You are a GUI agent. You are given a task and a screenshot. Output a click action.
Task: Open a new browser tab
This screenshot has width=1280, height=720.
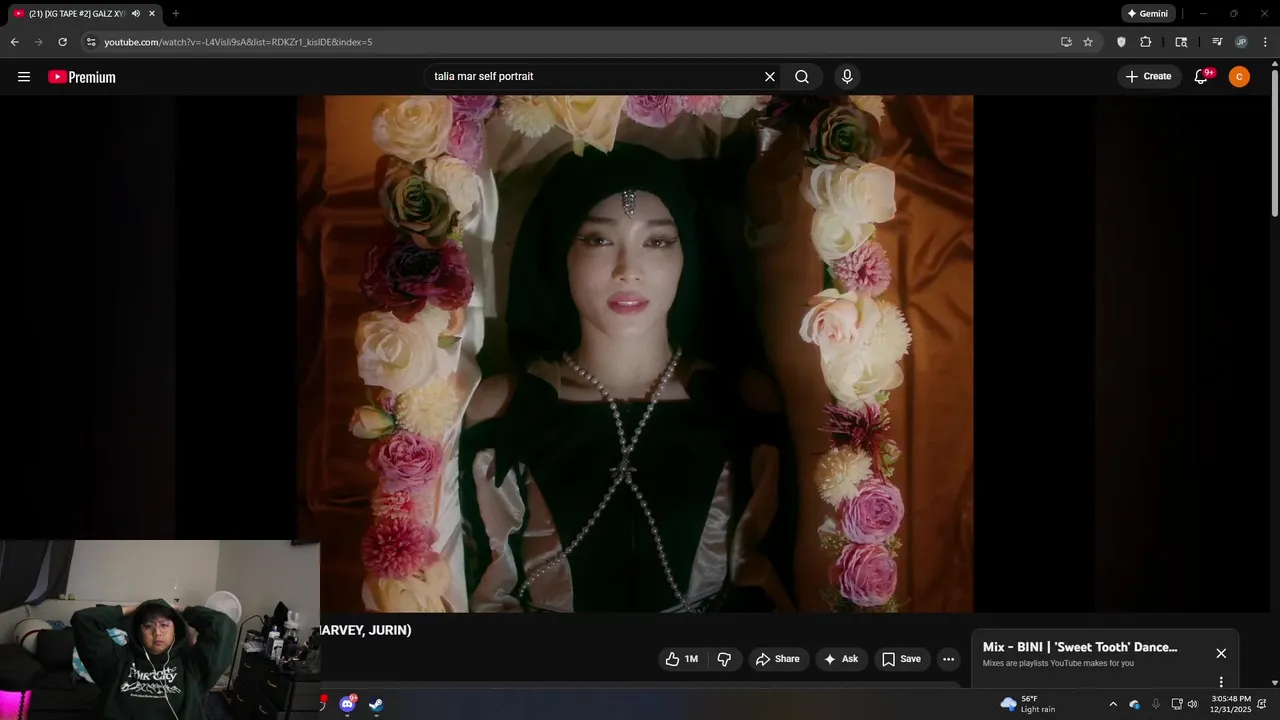(x=176, y=14)
